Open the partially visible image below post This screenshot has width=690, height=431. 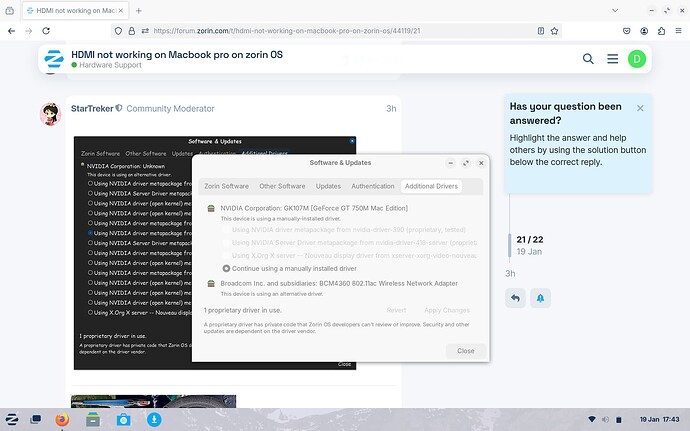(153, 401)
